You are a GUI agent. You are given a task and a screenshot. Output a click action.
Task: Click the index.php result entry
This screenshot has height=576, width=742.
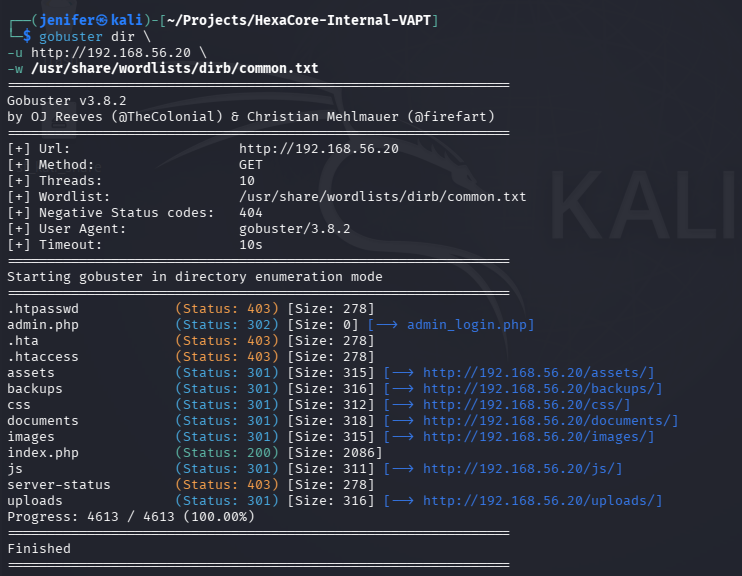(43, 453)
